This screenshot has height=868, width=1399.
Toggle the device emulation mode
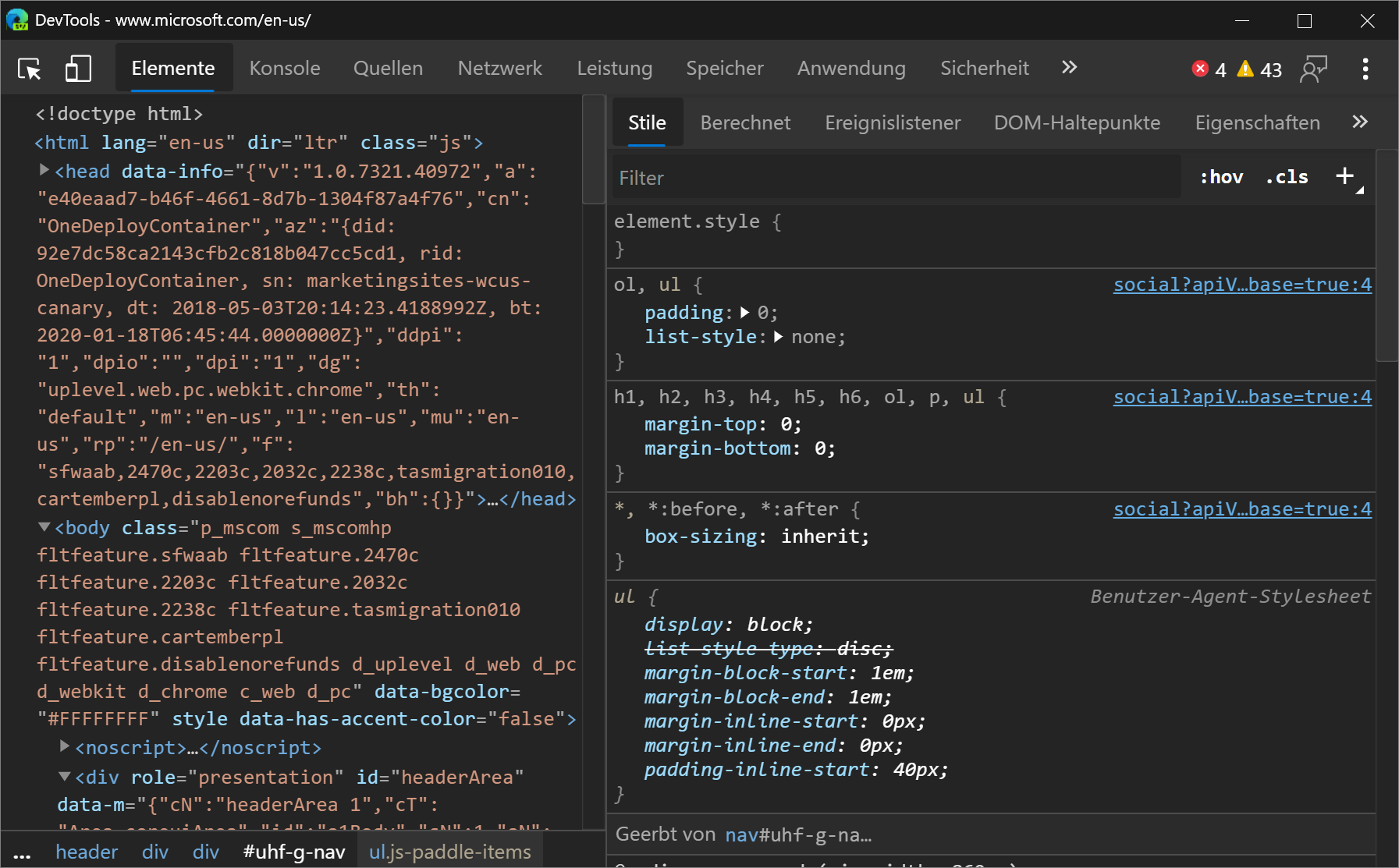pyautogui.click(x=77, y=69)
